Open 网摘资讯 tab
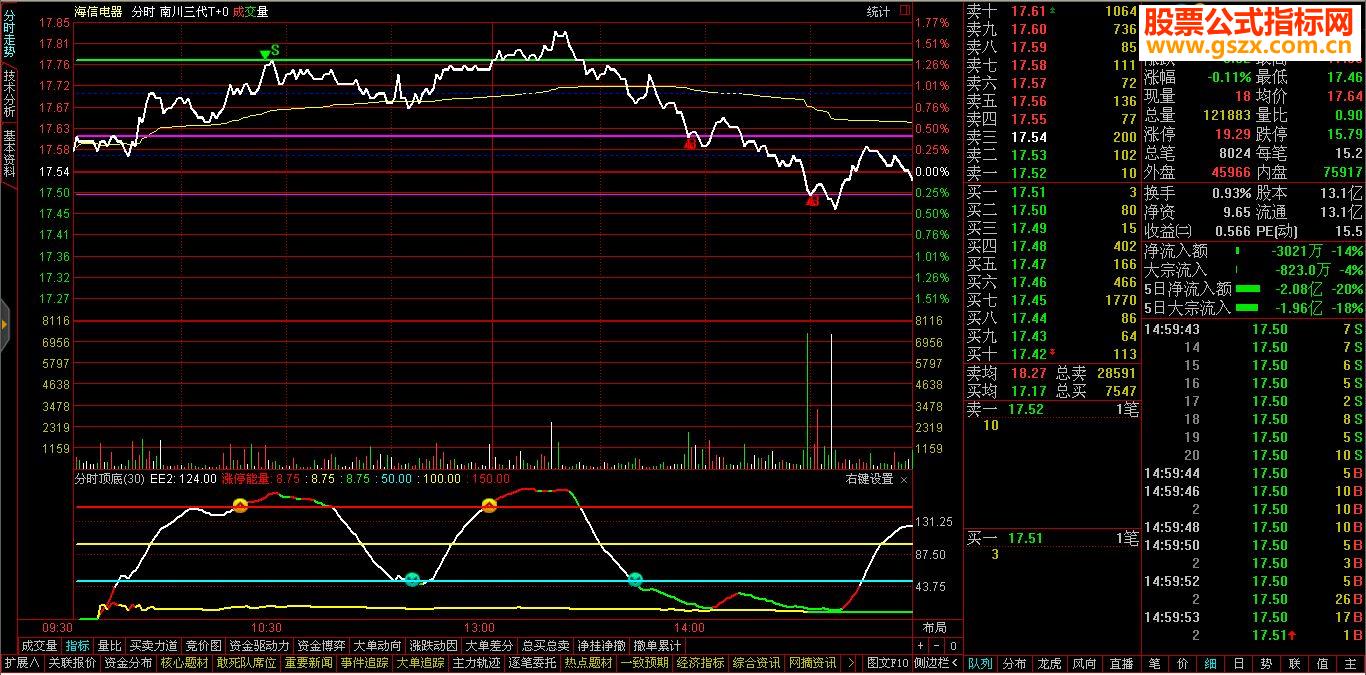Image resolution: width=1366 pixels, height=675 pixels. click(x=813, y=663)
